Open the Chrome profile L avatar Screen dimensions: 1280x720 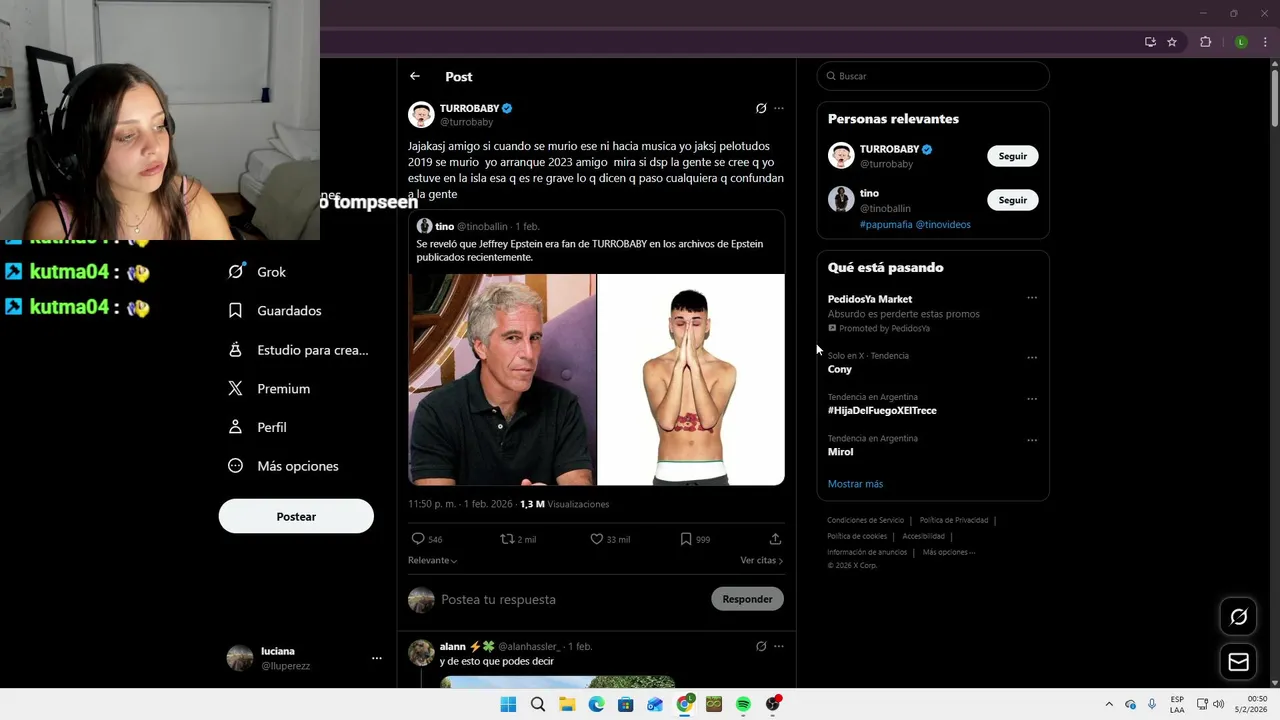coord(1241,42)
